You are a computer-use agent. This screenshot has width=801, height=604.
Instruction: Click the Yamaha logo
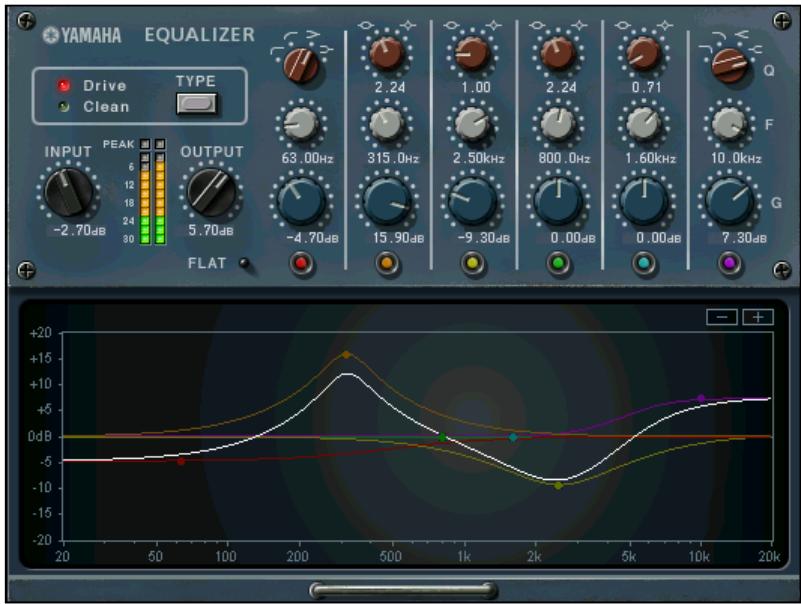[x=82, y=35]
